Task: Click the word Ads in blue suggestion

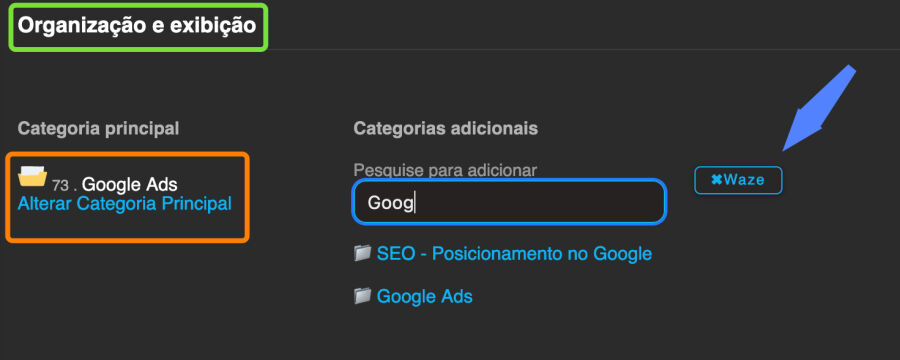Action: pyautogui.click(x=456, y=296)
